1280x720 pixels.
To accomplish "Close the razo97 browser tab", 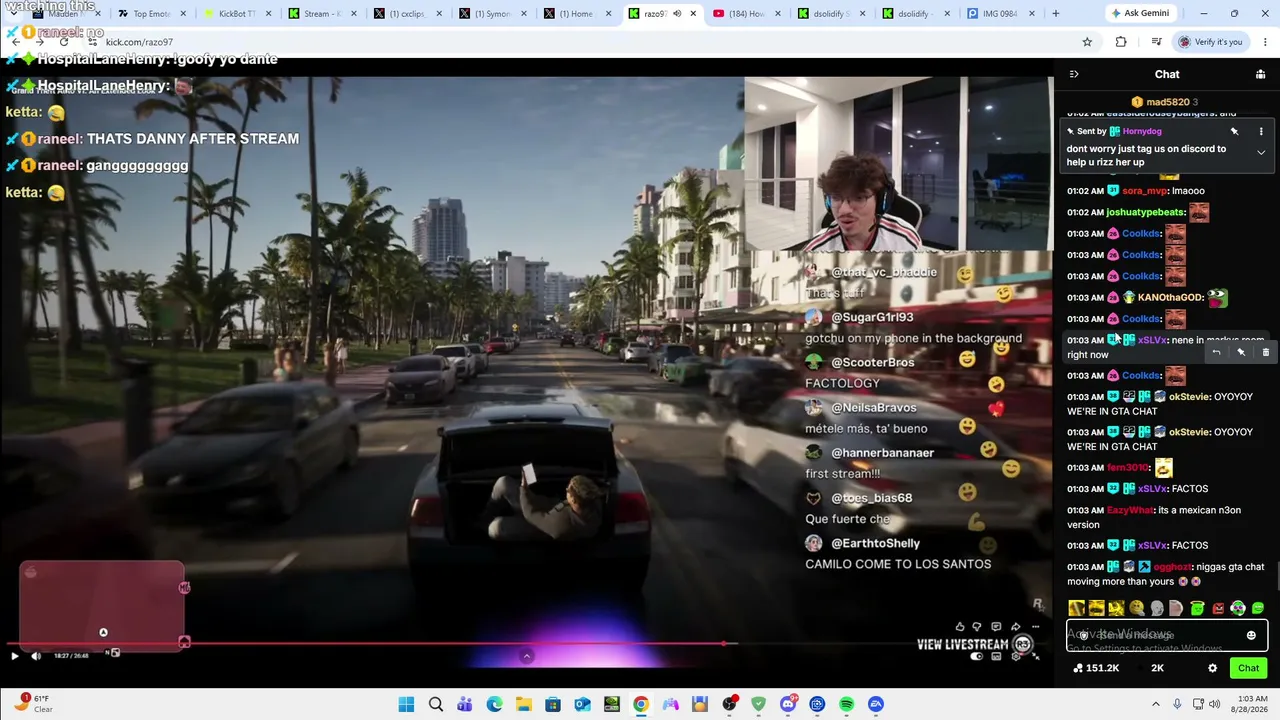I will (693, 14).
